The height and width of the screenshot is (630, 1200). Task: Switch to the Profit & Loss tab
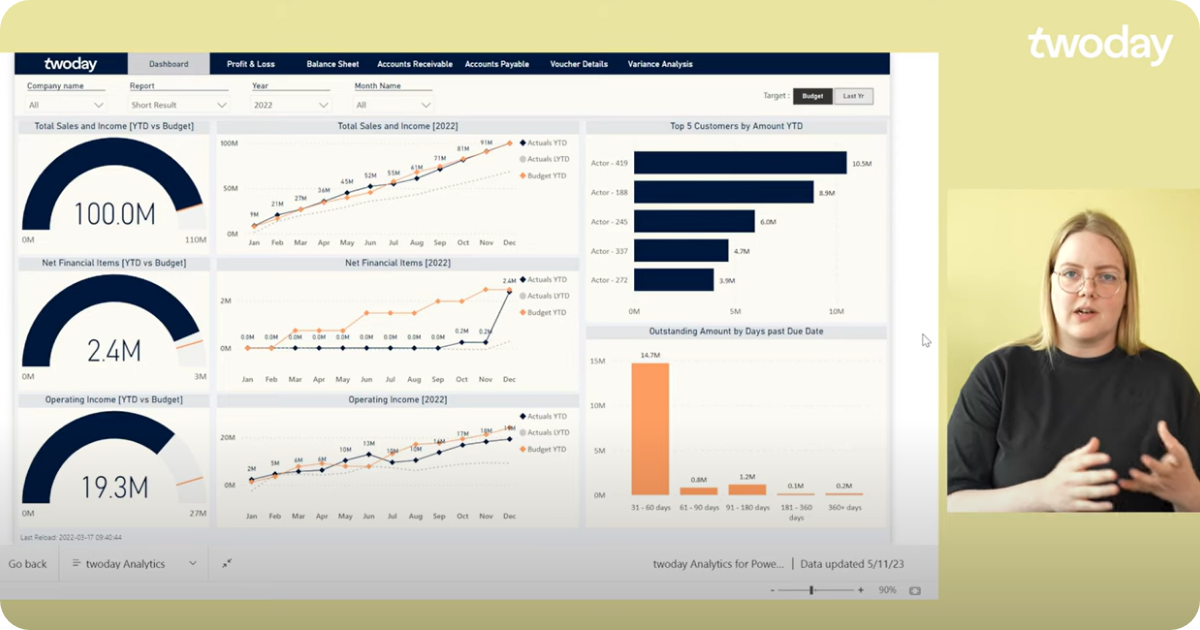[x=250, y=63]
